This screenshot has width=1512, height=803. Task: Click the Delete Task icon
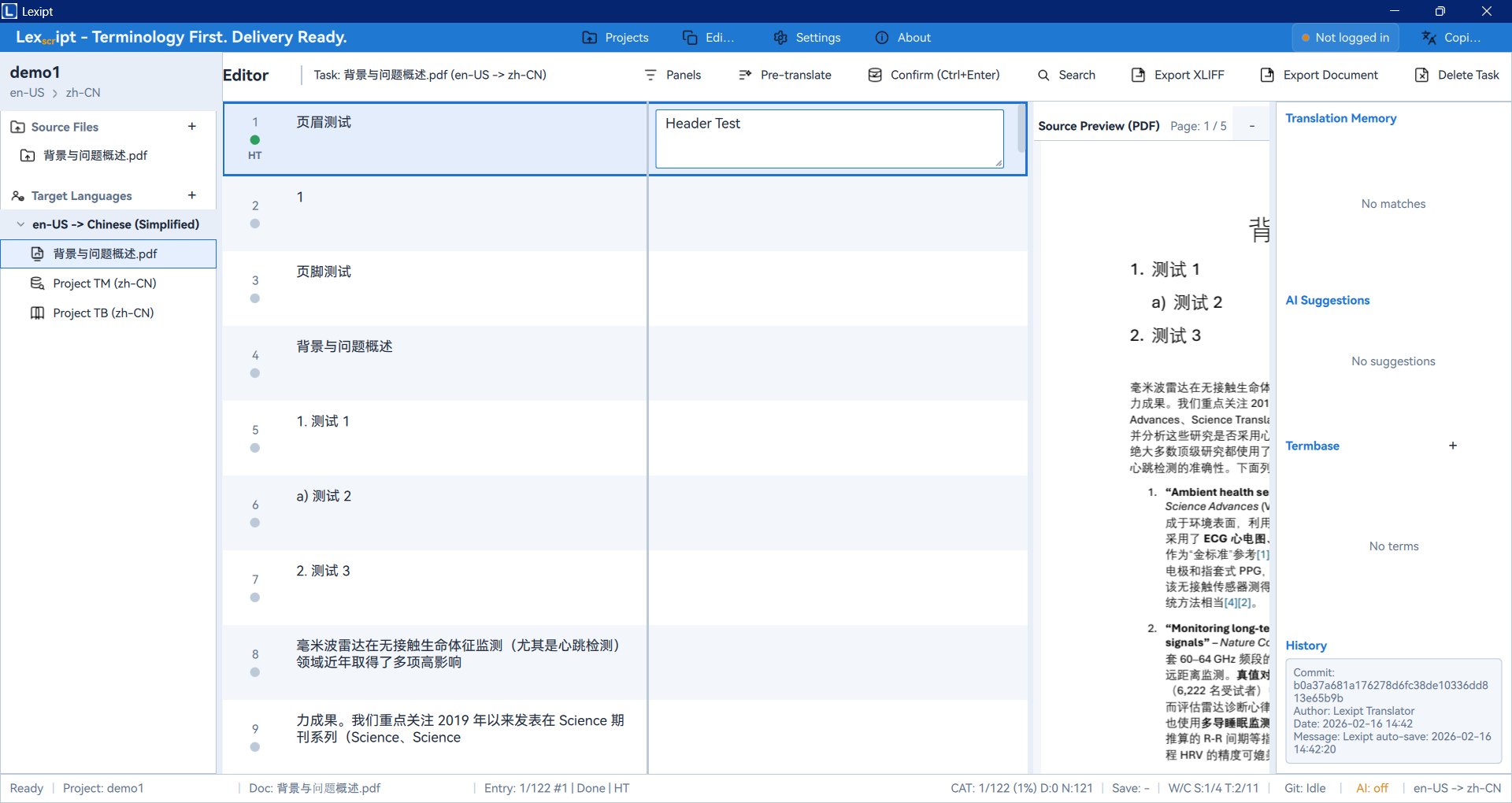pyautogui.click(x=1421, y=75)
